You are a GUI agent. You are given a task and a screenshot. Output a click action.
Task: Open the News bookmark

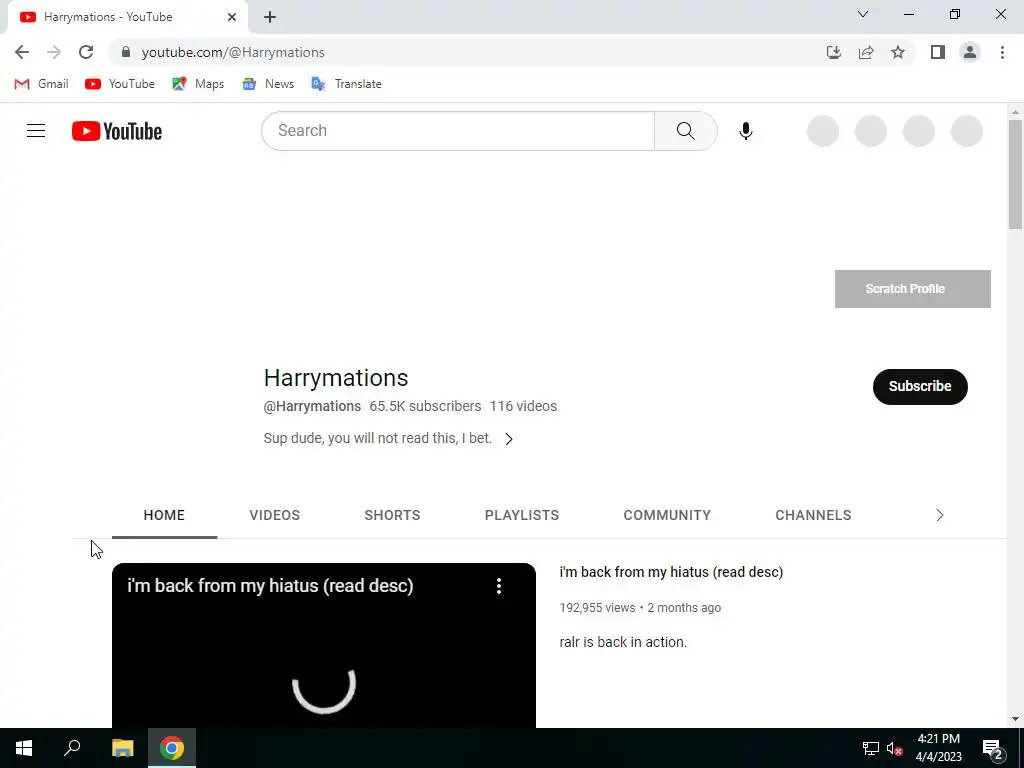point(268,84)
